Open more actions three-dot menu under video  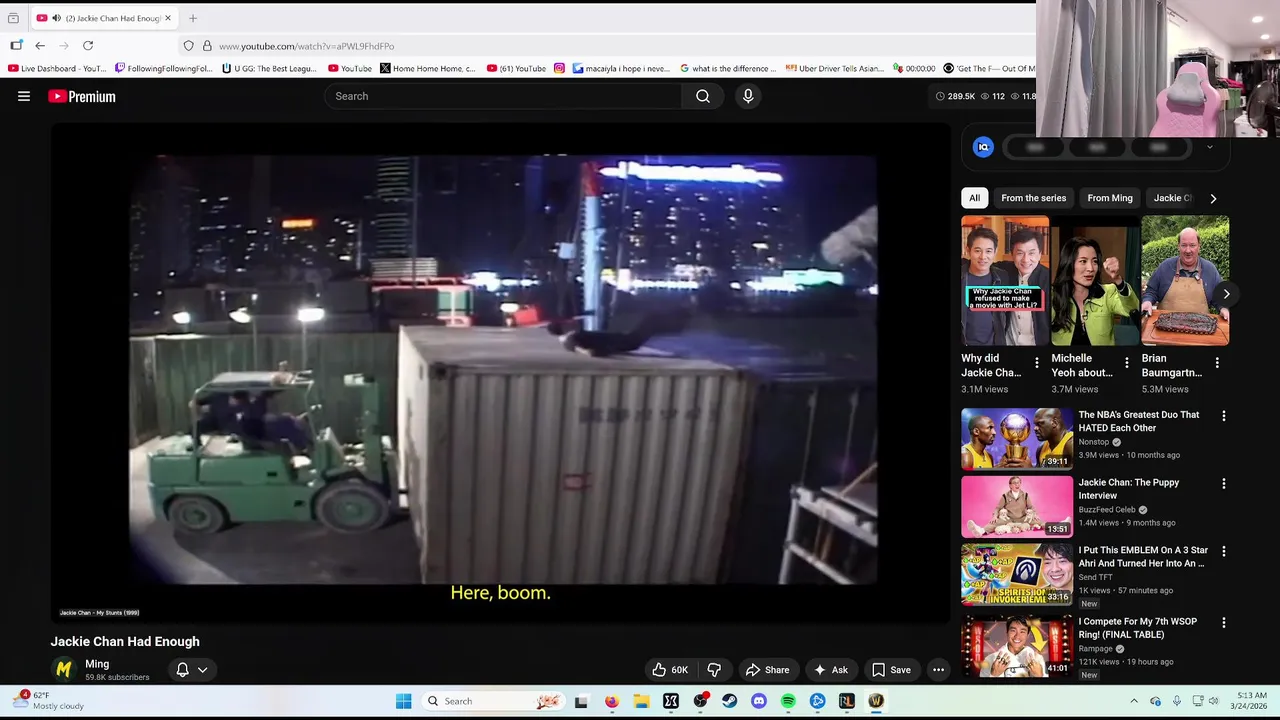[938, 670]
